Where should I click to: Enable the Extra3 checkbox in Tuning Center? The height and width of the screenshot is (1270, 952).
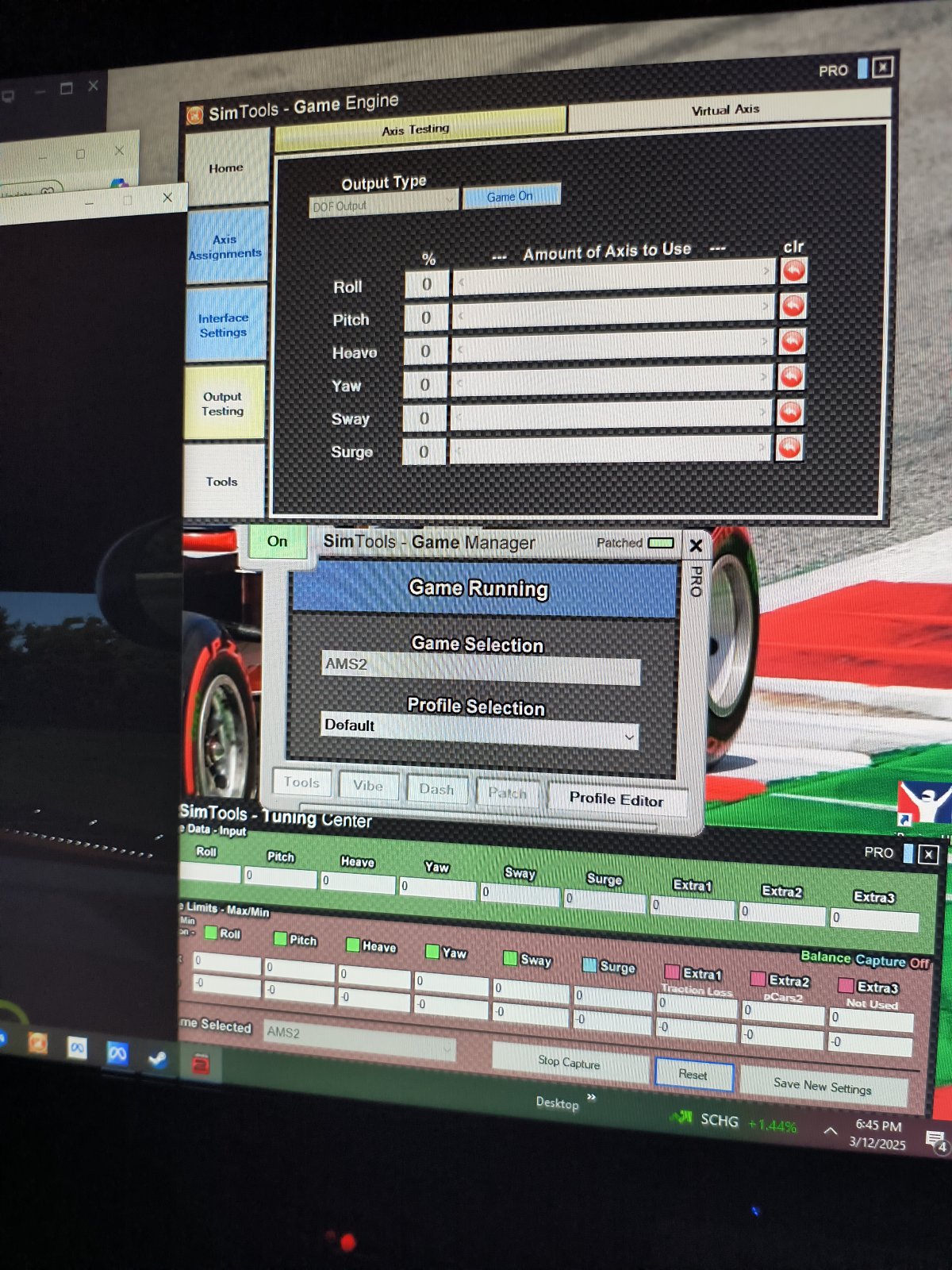[x=846, y=986]
